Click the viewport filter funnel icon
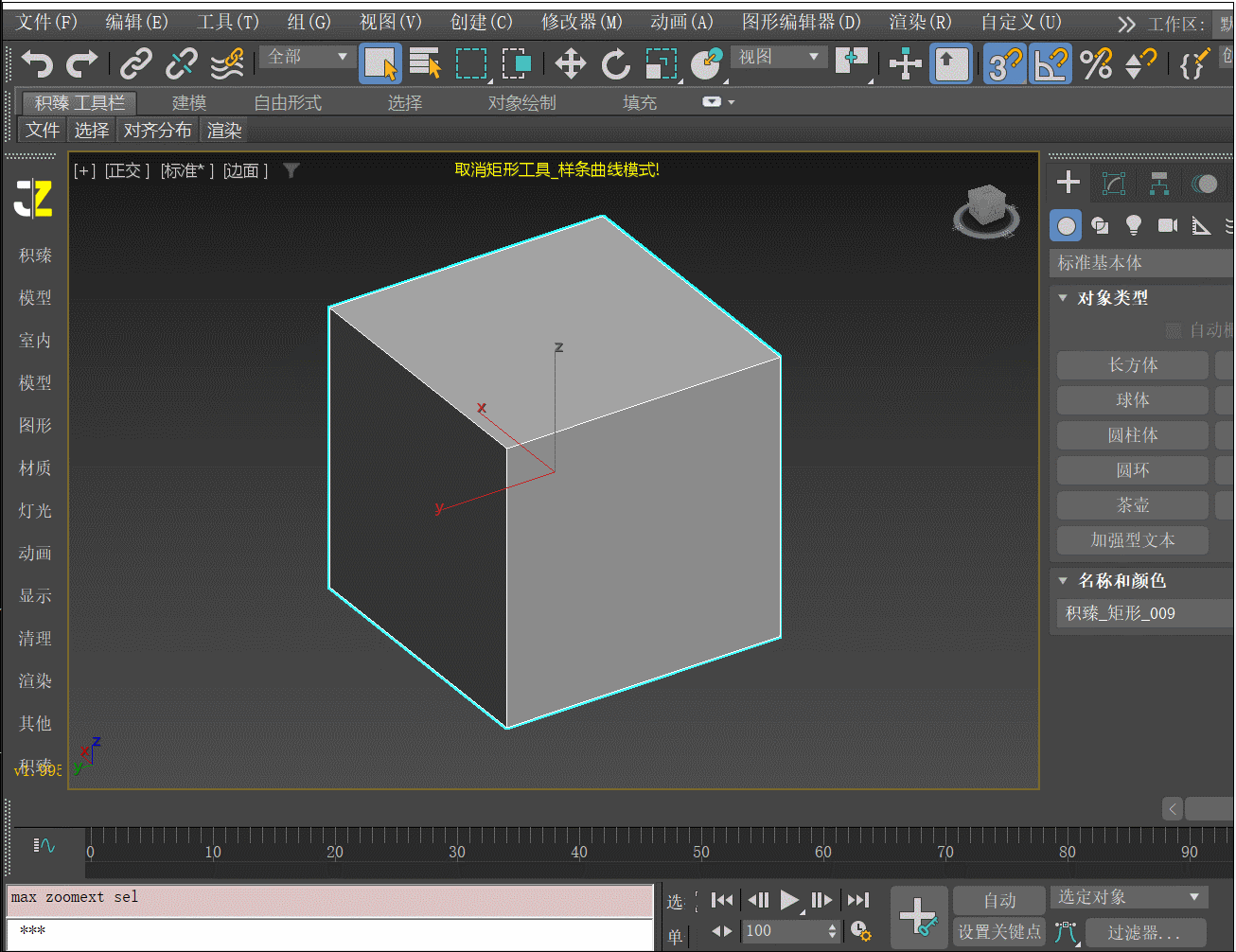 [x=291, y=170]
